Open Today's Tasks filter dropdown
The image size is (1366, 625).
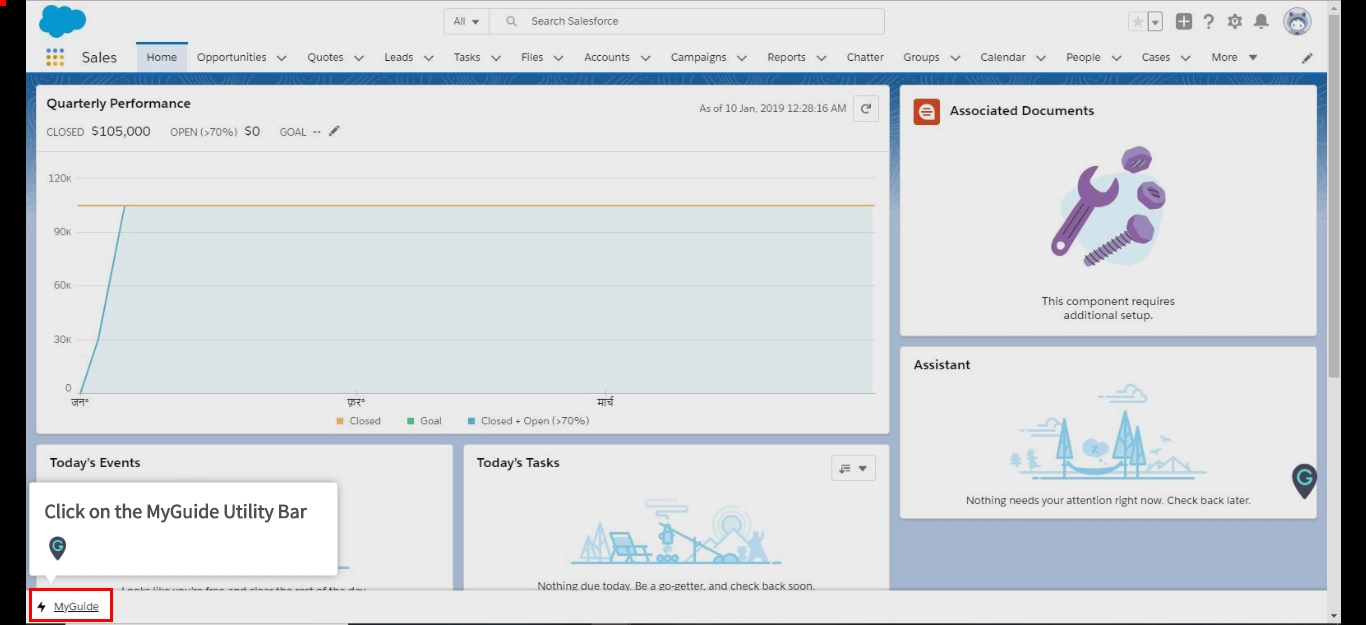coord(853,468)
